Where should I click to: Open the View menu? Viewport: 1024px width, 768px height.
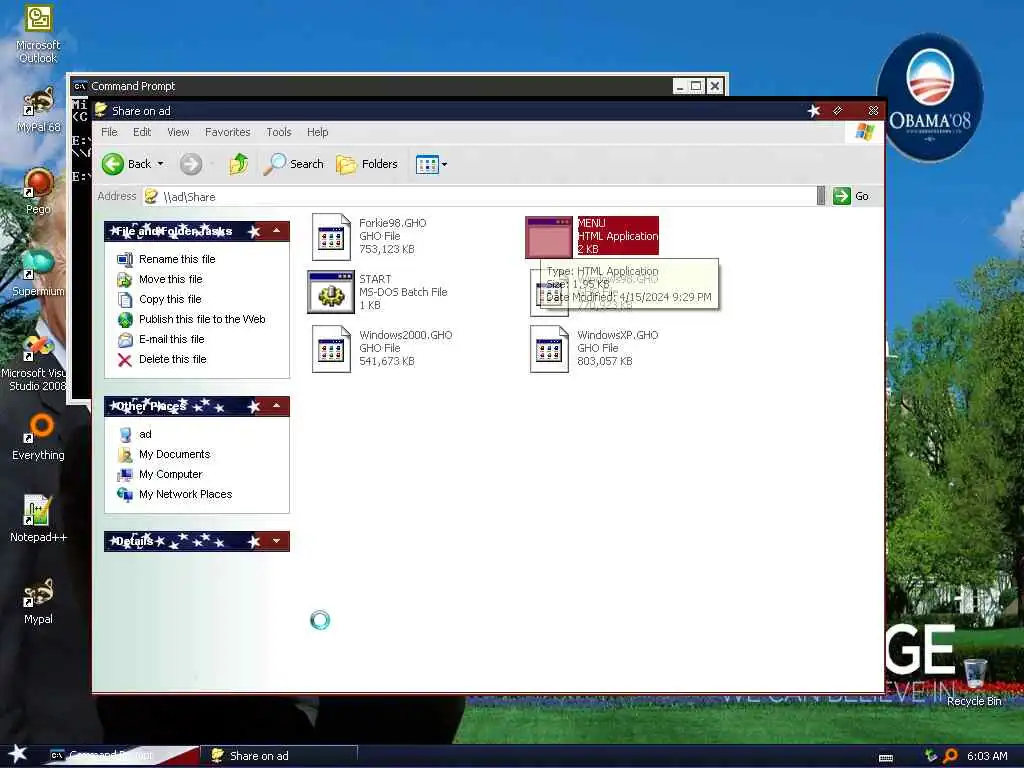178,132
